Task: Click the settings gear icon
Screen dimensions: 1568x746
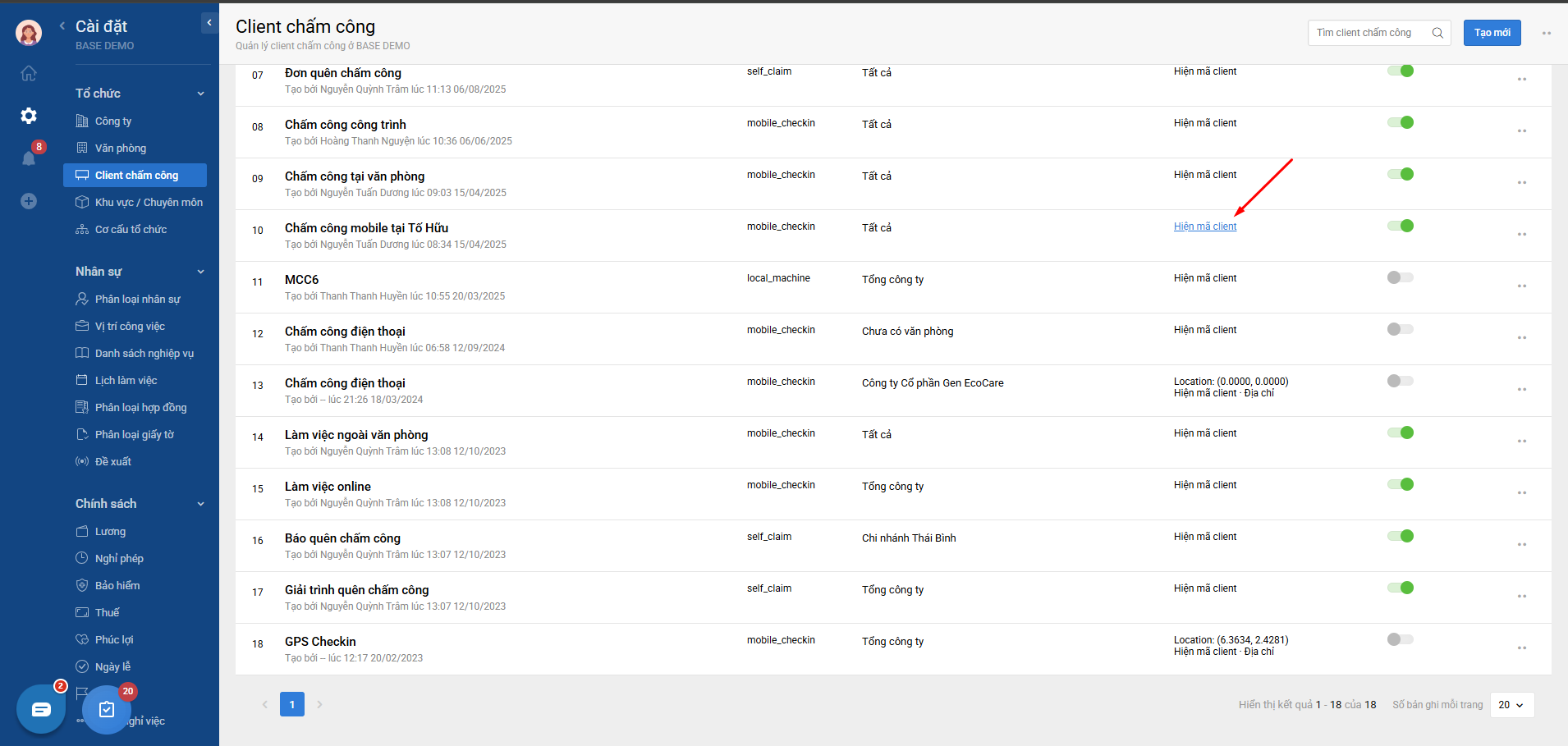Action: (x=29, y=116)
